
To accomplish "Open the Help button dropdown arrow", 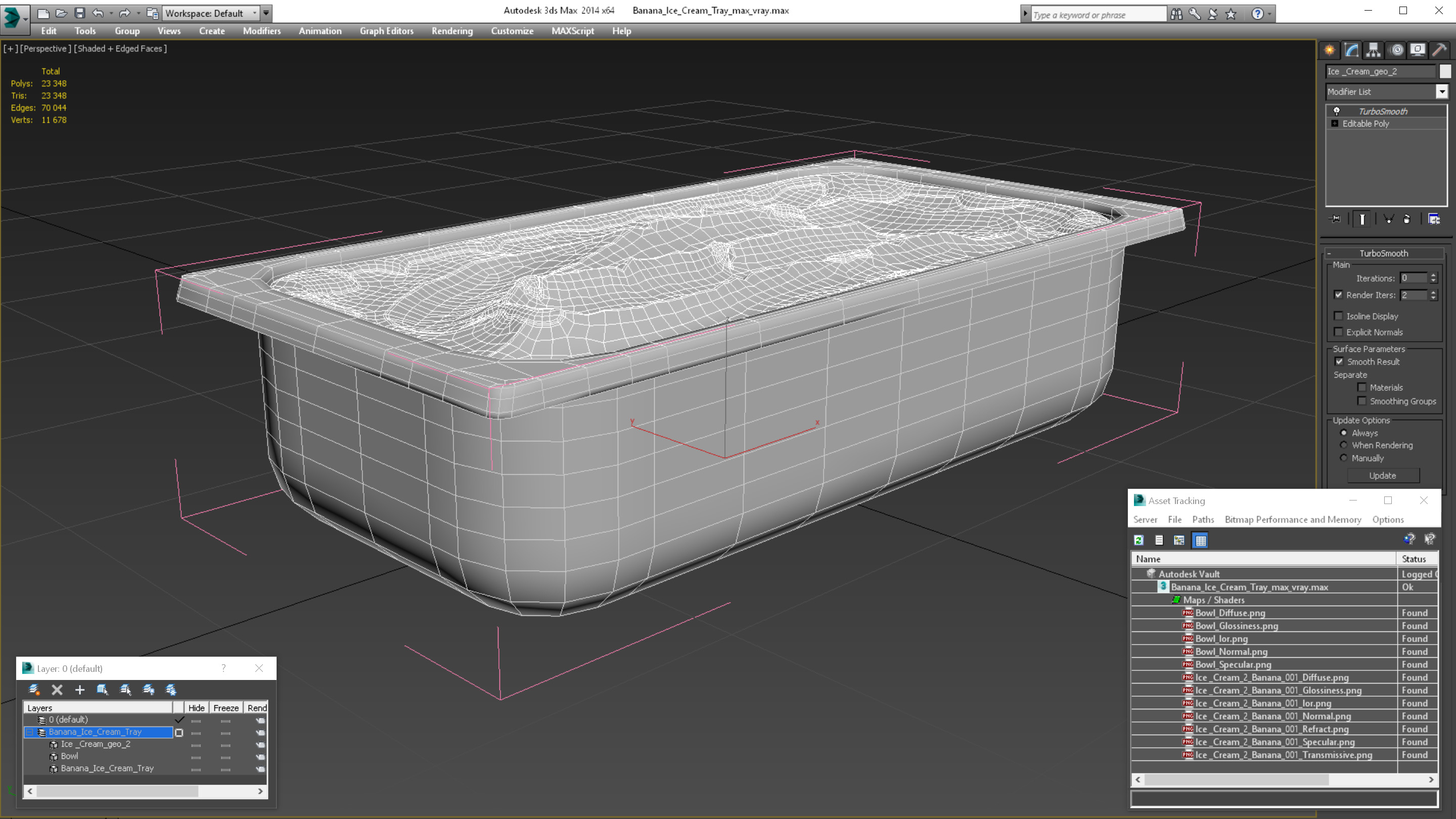I will tap(1269, 14).
